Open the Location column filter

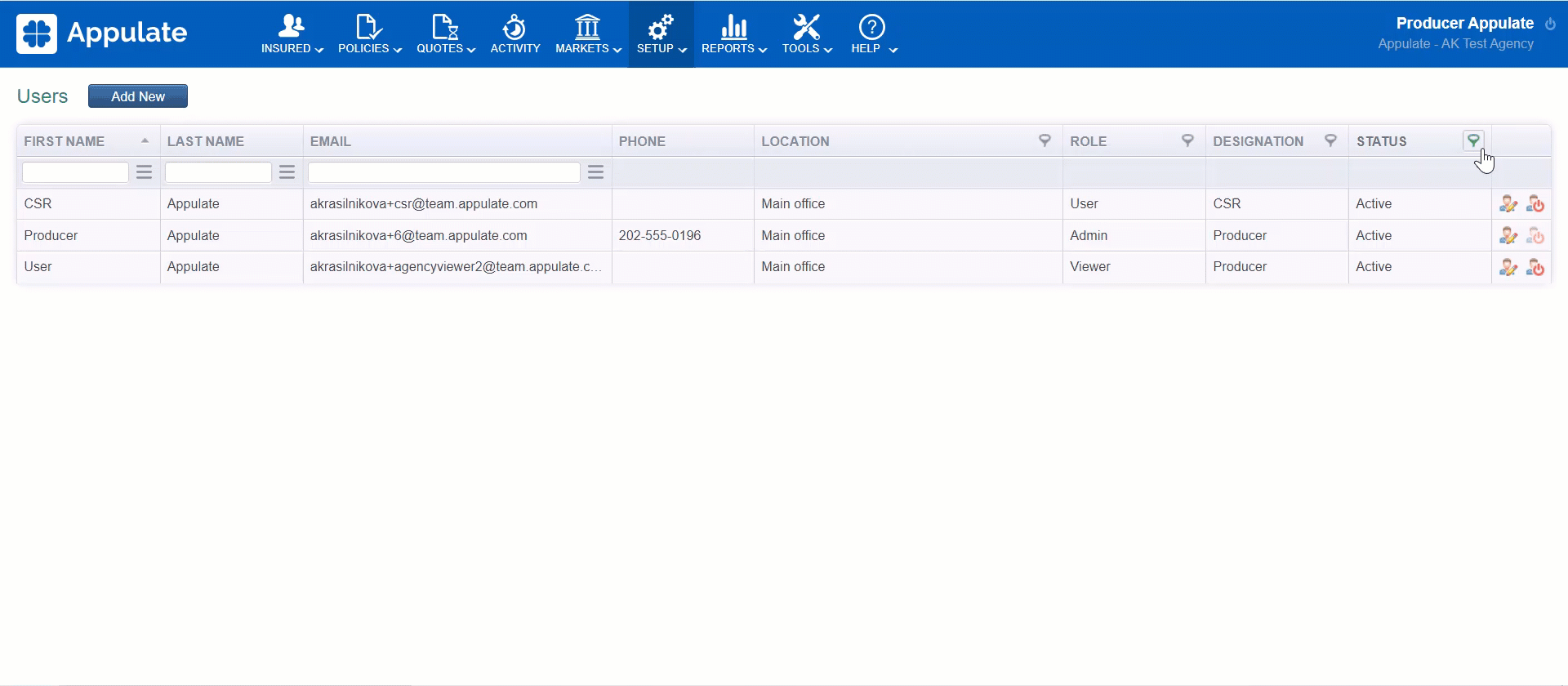point(1044,140)
